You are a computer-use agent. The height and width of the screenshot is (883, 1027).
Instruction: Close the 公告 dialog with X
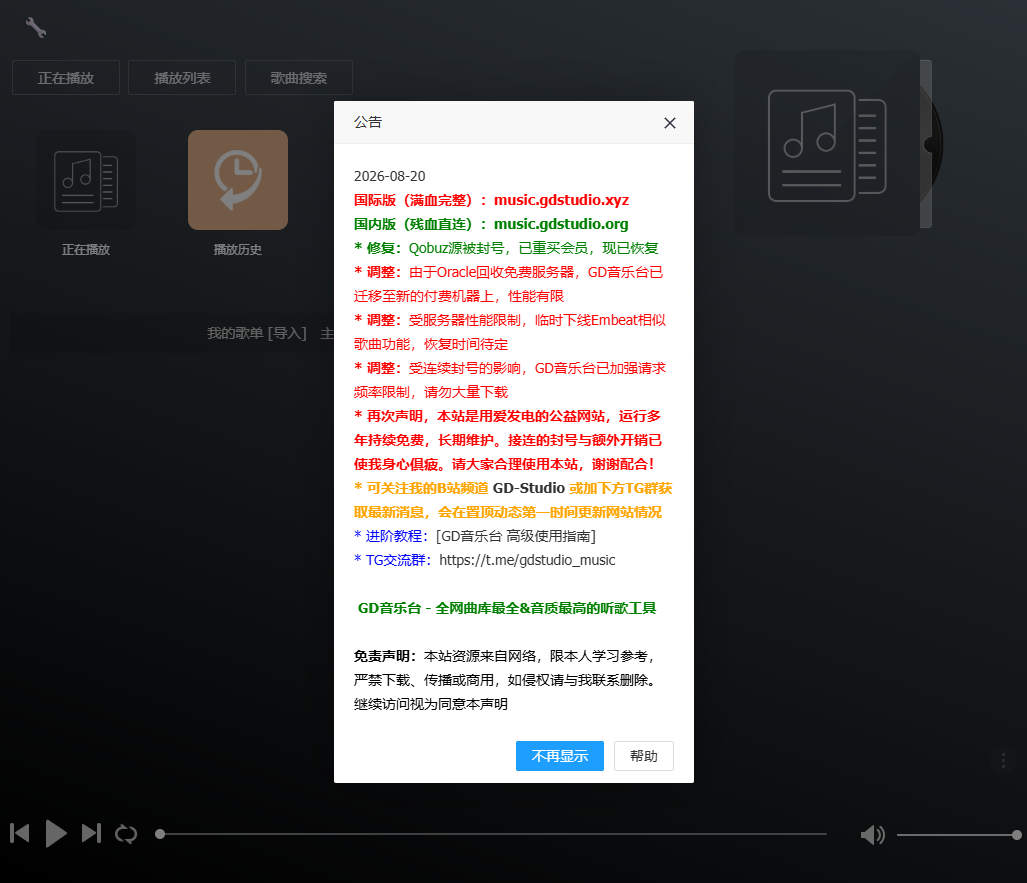coord(669,123)
